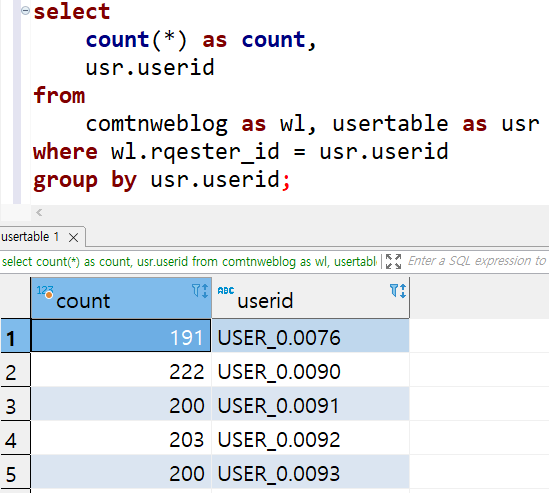Click the editor horizontal scroll left arrow
Screen dimensions: 549x493
[39, 212]
